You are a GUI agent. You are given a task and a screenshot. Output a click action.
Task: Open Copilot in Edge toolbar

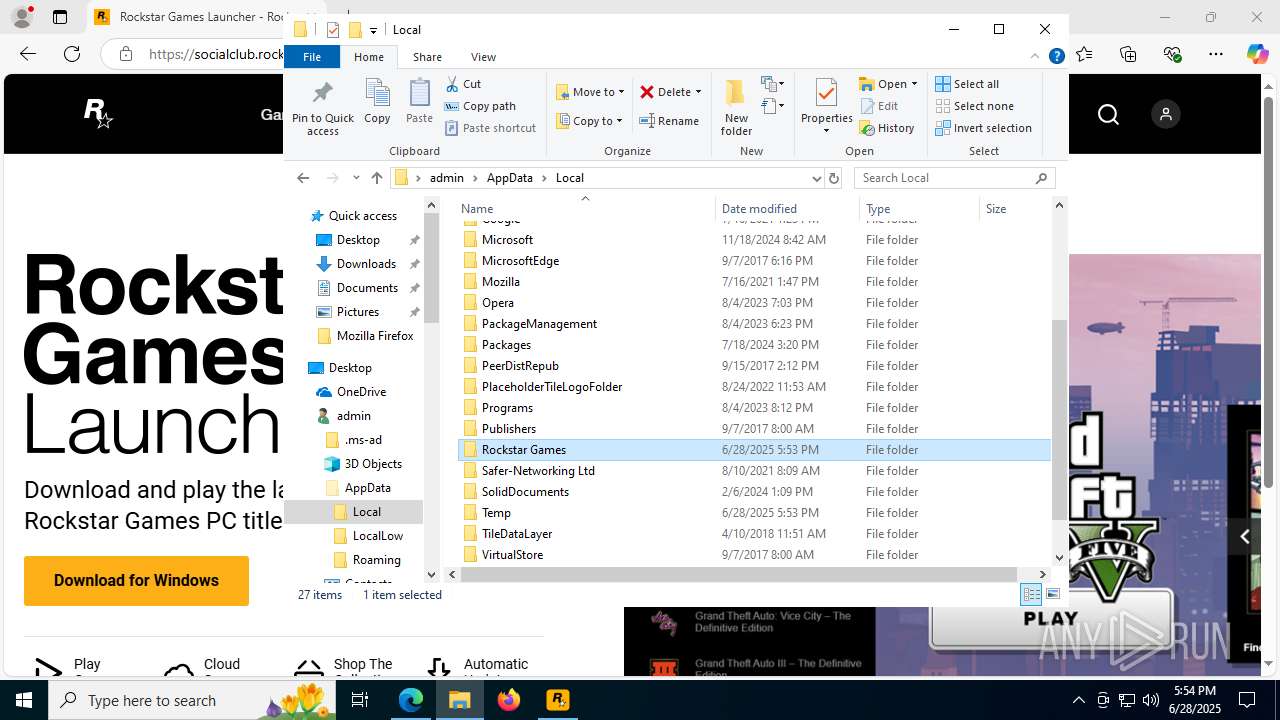coord(1257,54)
